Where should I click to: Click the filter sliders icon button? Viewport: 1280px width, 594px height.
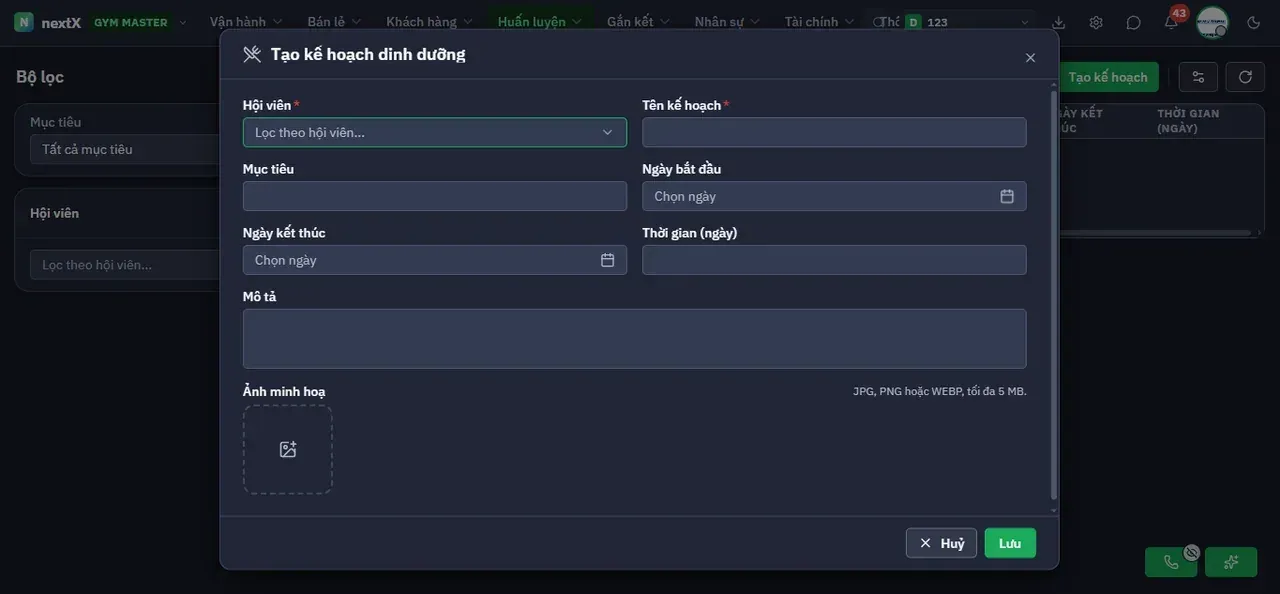(1198, 77)
